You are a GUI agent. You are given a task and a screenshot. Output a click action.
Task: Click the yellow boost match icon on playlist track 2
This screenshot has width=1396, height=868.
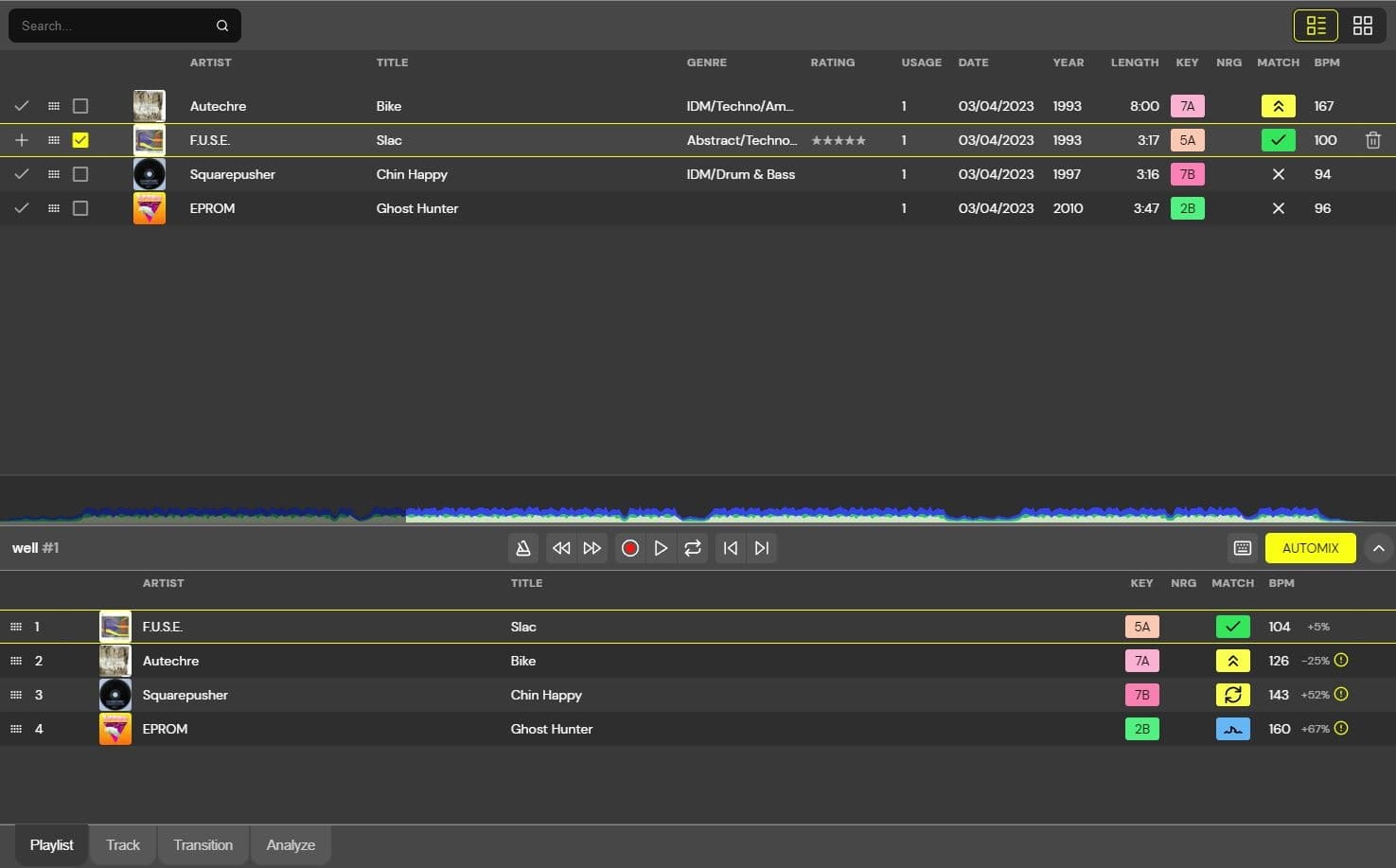(x=1232, y=661)
